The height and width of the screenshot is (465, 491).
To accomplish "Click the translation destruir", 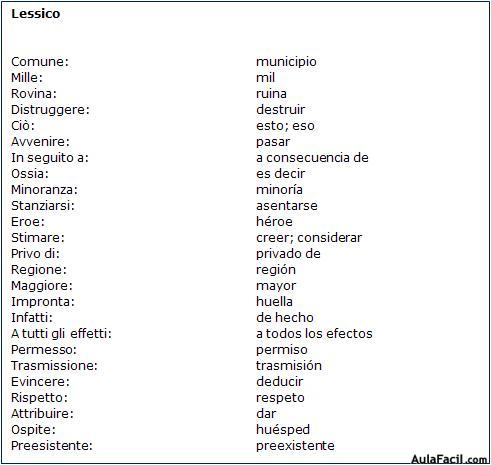I will point(281,110).
